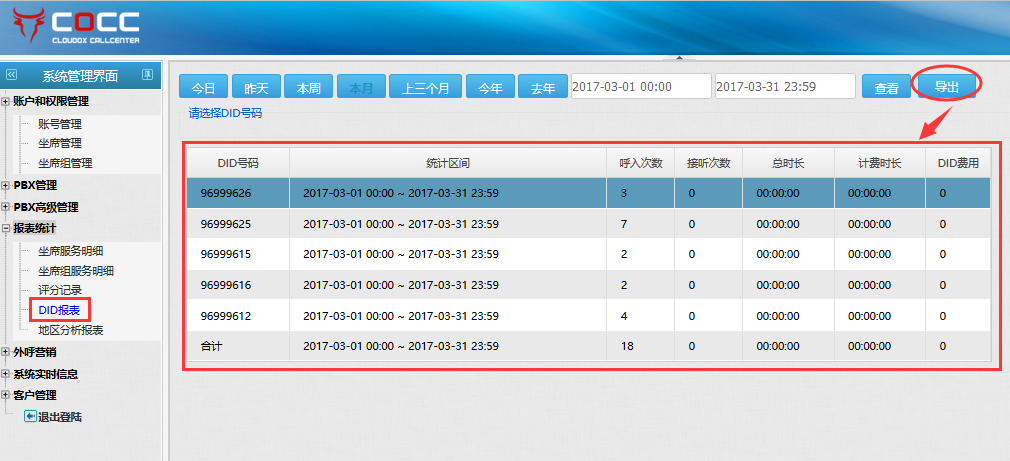Viewport: 1010px width, 461px height.
Task: Select 账号管理 in the sidebar
Action: [59, 124]
